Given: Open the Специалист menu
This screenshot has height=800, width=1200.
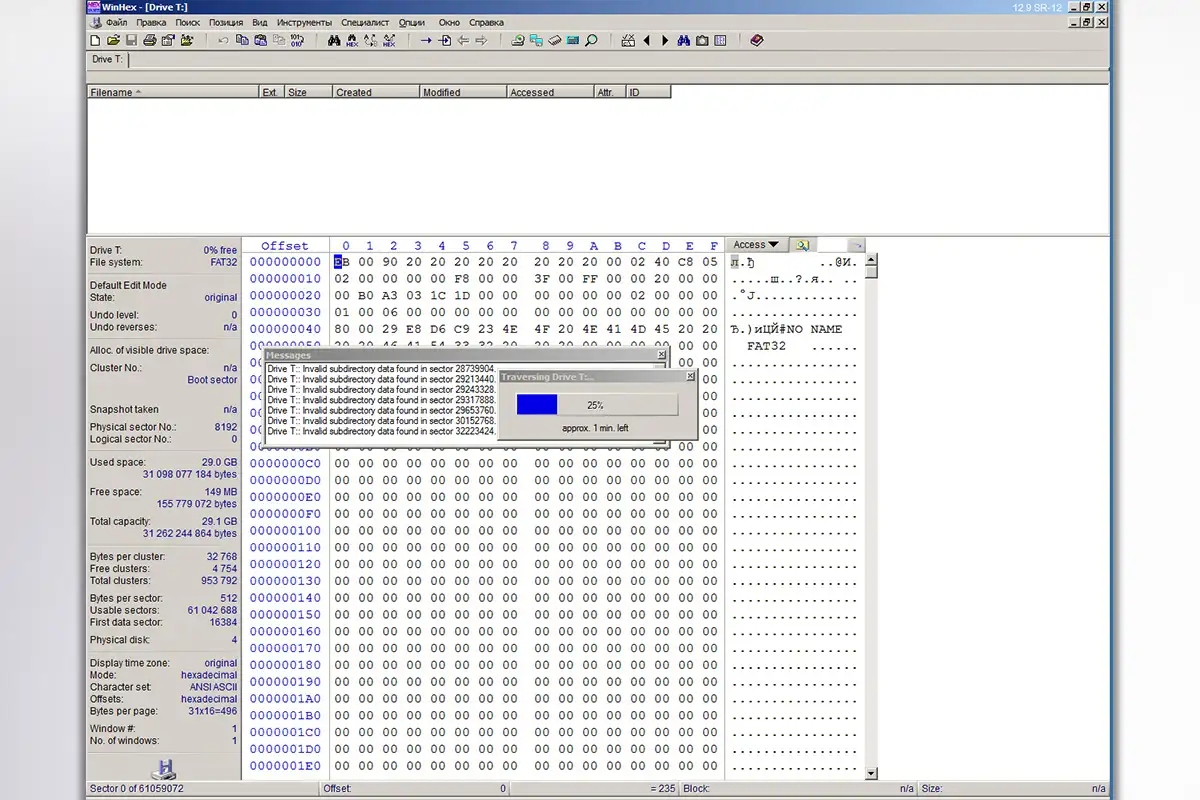Looking at the screenshot, I should pos(365,22).
